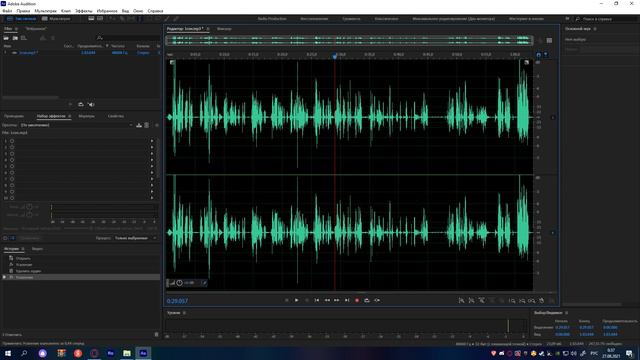
Task: Open the Файл menu
Action: [7, 11]
